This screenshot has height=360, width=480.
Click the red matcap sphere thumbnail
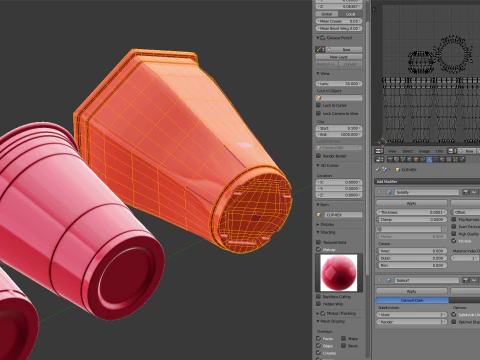pos(339,272)
